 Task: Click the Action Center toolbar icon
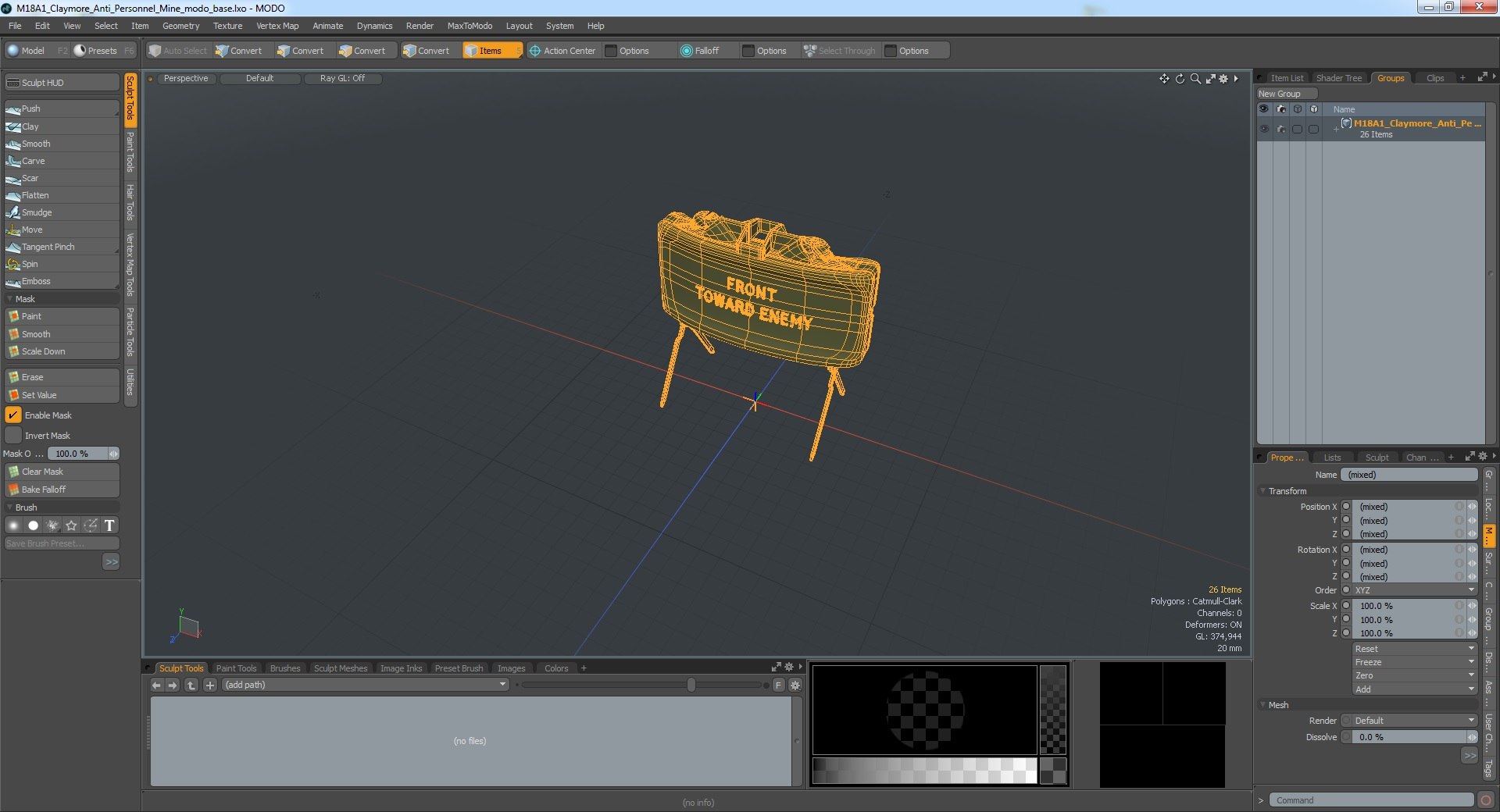pyautogui.click(x=535, y=51)
